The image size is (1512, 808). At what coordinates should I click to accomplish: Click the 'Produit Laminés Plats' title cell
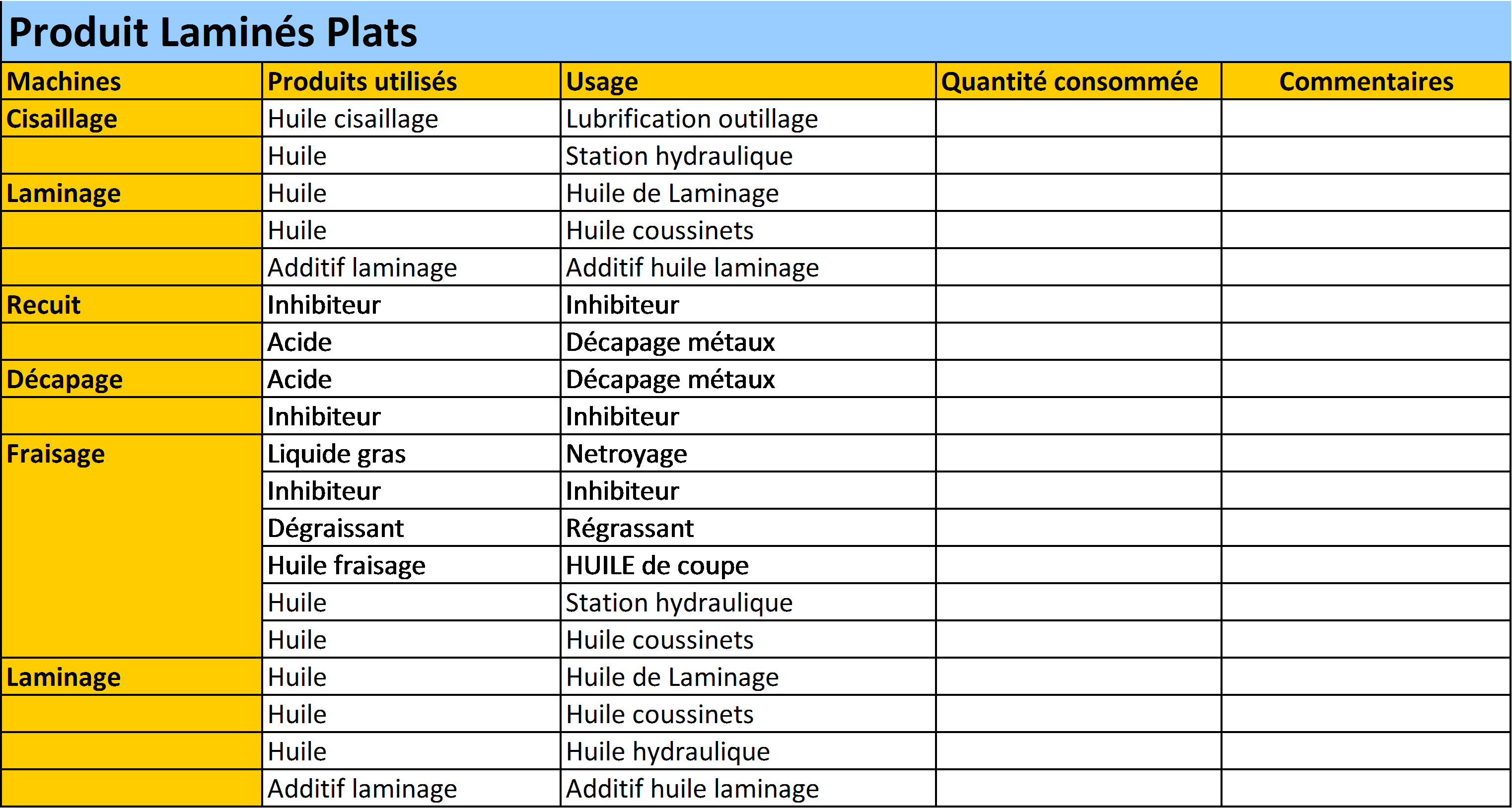click(213, 32)
